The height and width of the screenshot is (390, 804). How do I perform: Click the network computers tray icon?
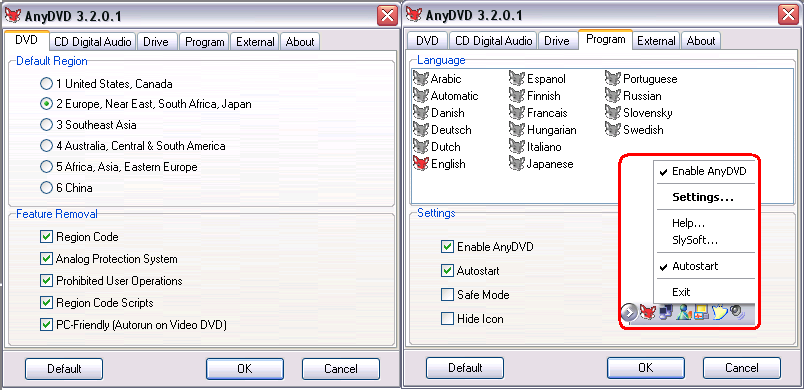click(665, 311)
